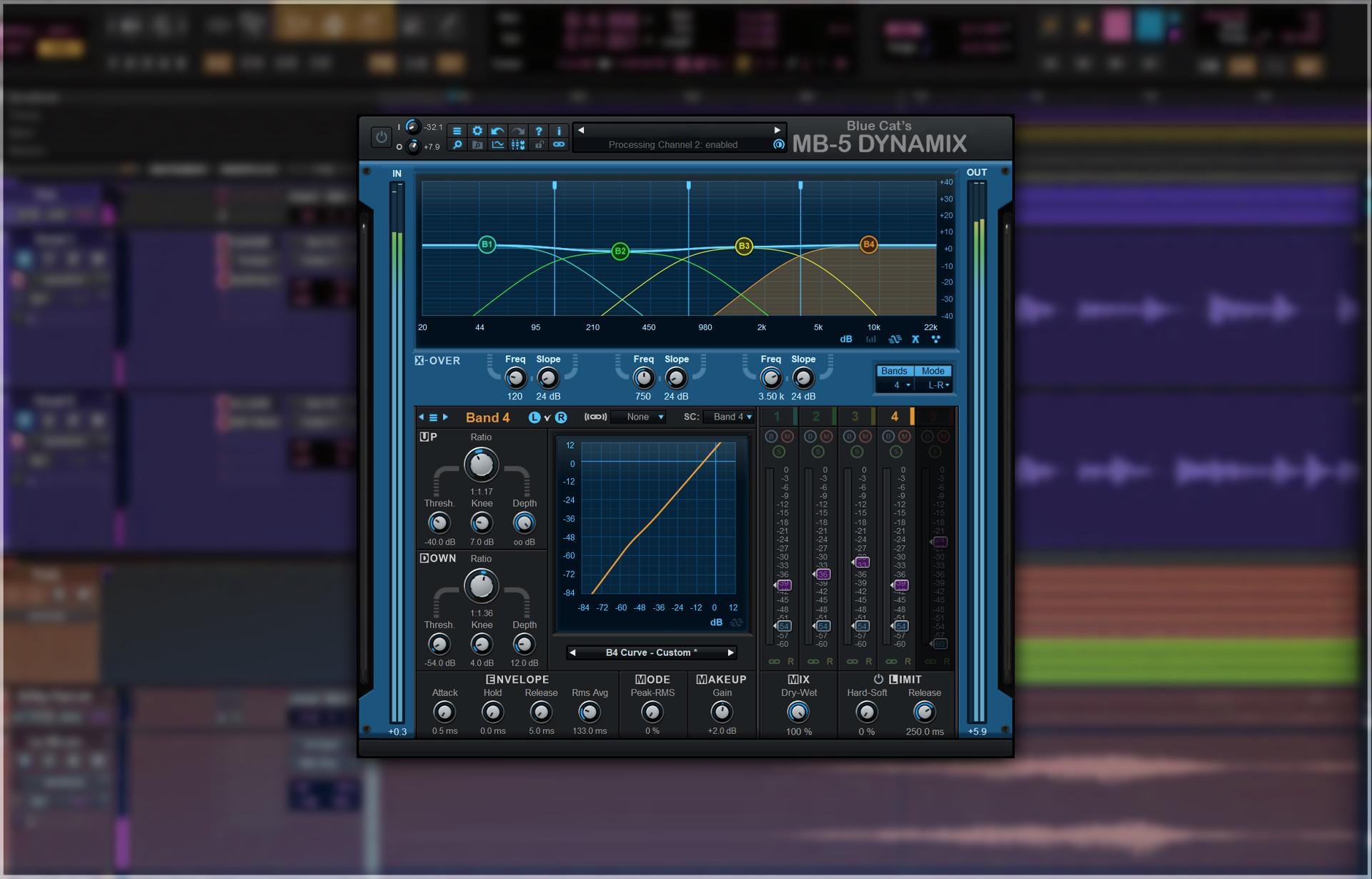
Task: Go to previous band with left arrow
Action: (421, 417)
